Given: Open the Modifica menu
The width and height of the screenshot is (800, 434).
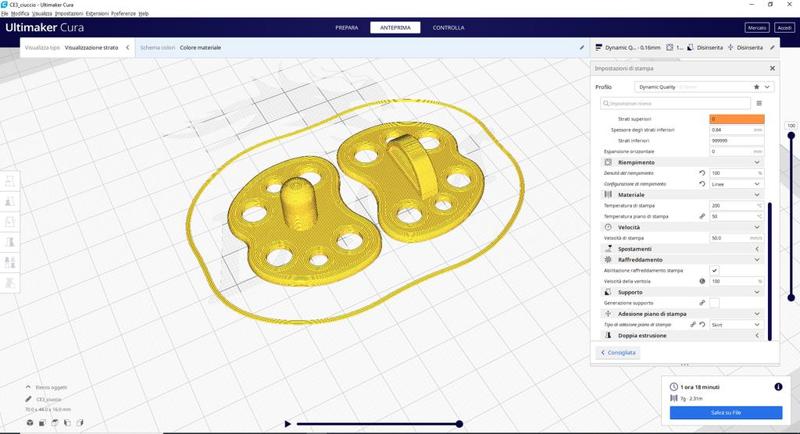Looking at the screenshot, I should [20, 14].
